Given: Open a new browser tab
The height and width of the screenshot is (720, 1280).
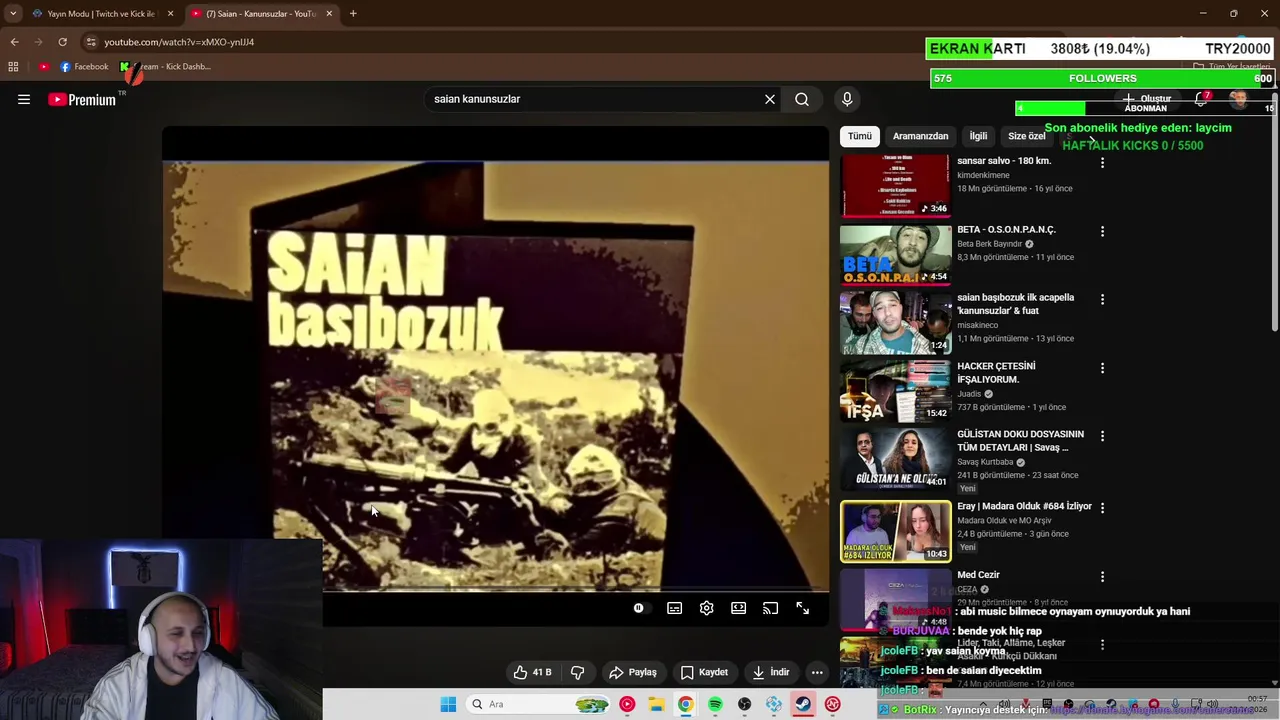Looking at the screenshot, I should click(353, 14).
